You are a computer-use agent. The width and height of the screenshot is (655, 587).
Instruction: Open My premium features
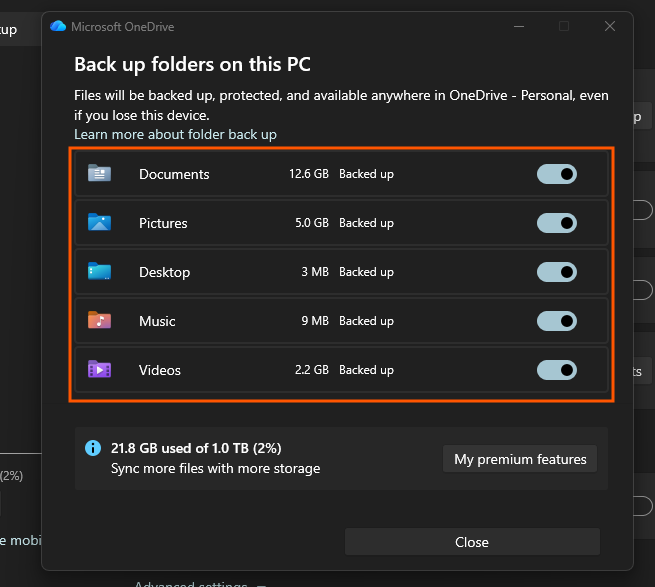[520, 459]
